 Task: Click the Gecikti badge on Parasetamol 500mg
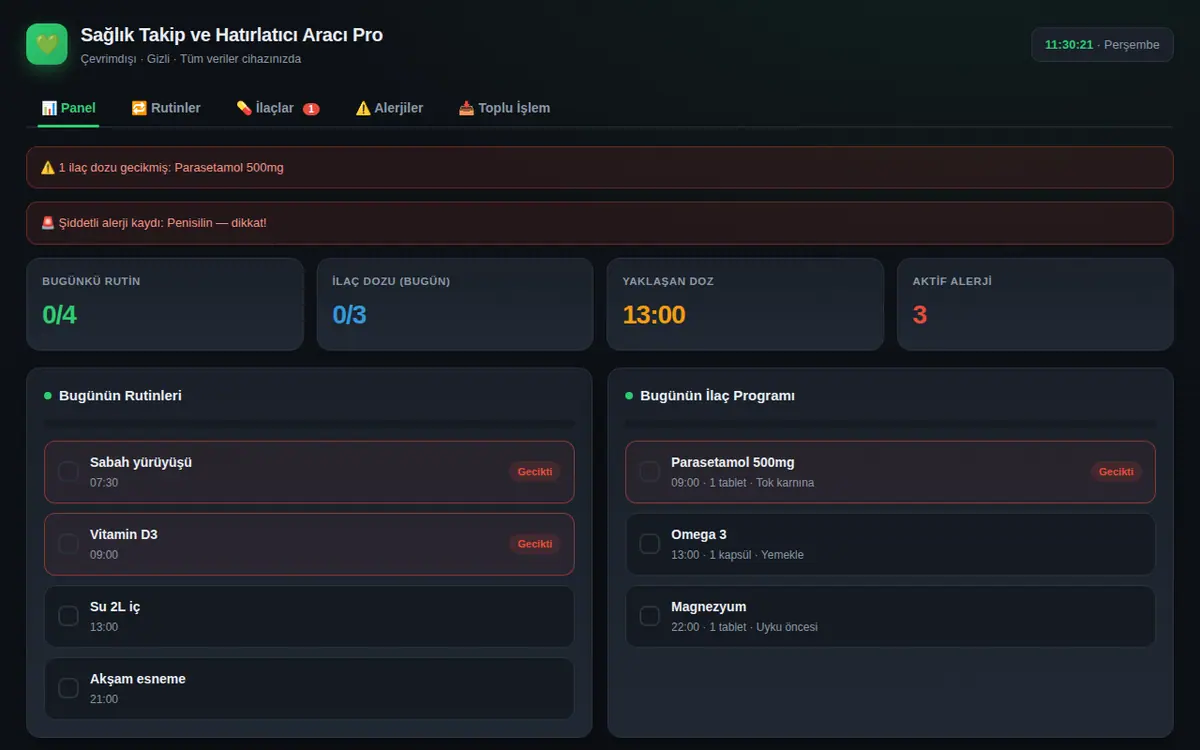(x=1115, y=472)
